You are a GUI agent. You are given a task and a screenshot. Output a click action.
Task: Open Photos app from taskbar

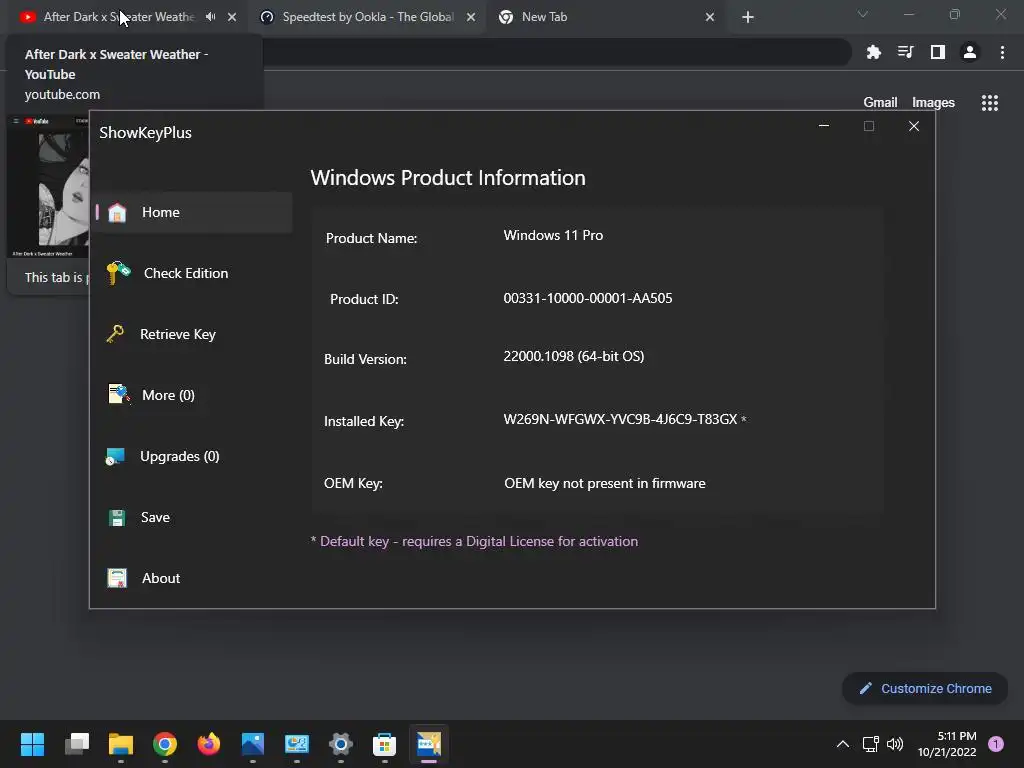253,744
